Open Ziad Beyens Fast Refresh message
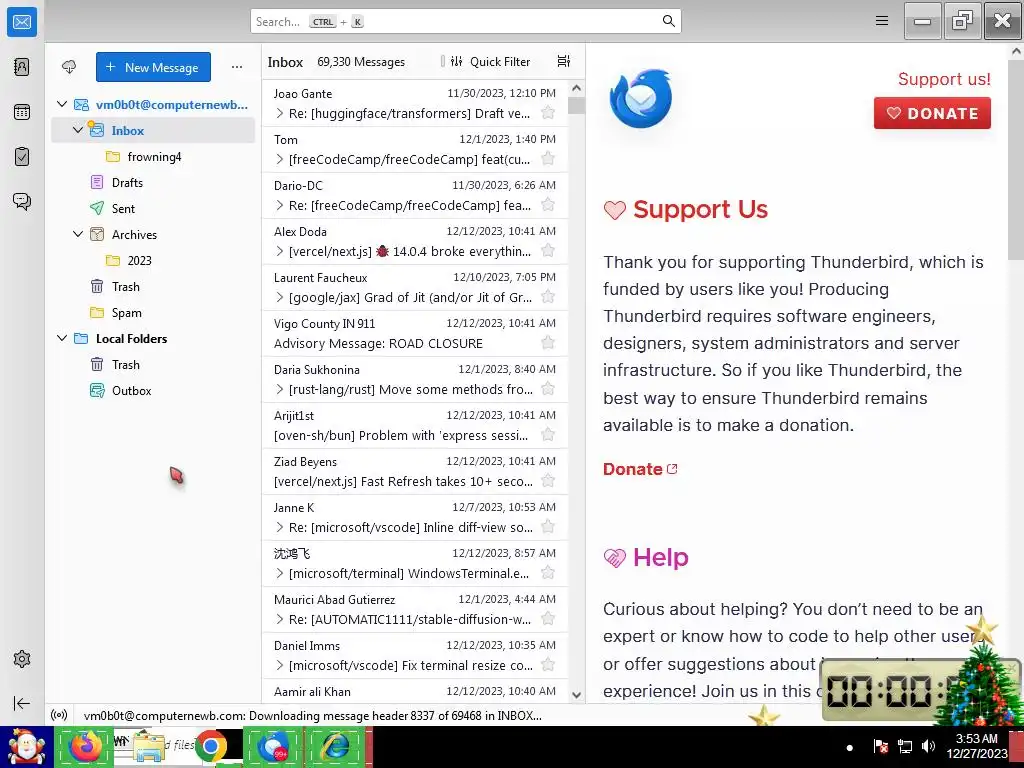This screenshot has height=768, width=1024. click(415, 472)
